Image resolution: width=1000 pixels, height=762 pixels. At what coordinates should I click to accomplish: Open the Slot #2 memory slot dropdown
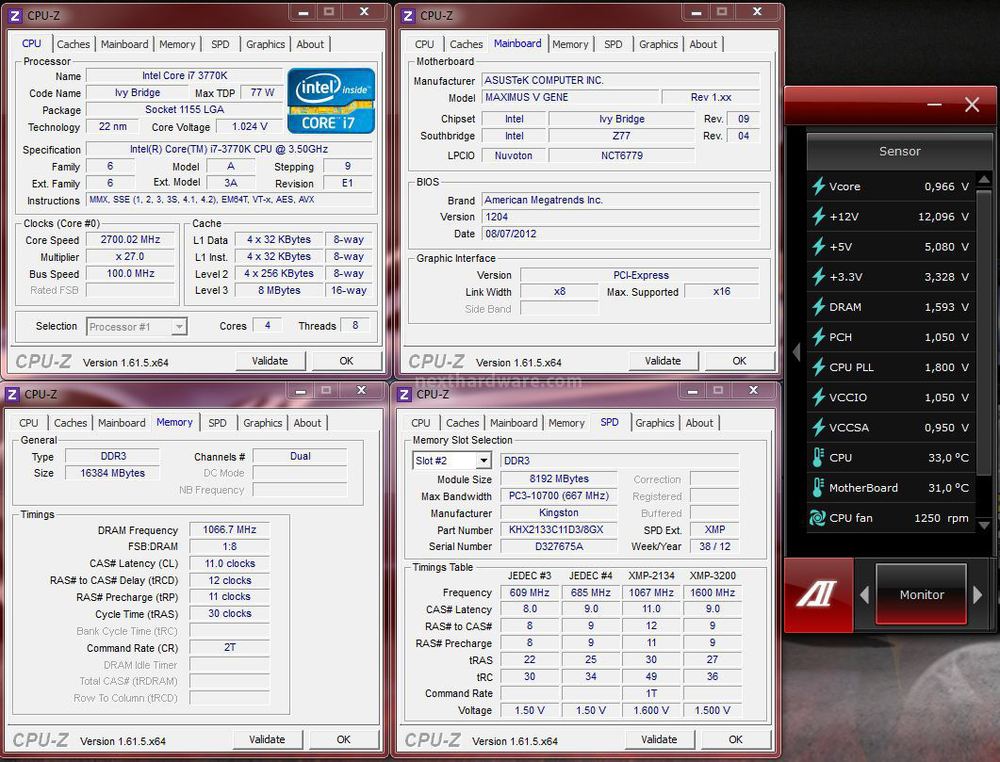[x=484, y=460]
